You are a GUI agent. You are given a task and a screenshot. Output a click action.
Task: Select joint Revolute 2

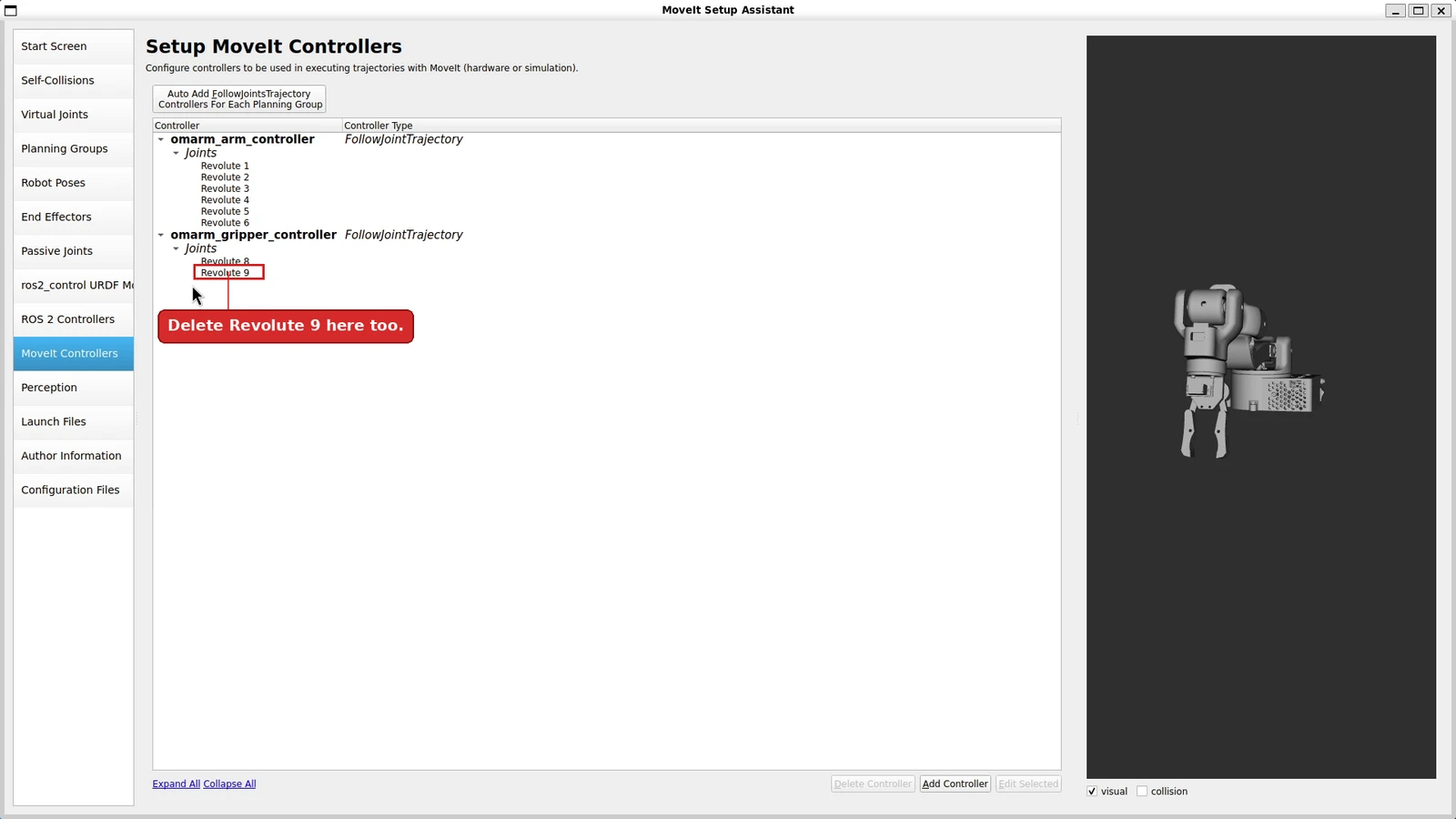pyautogui.click(x=225, y=177)
